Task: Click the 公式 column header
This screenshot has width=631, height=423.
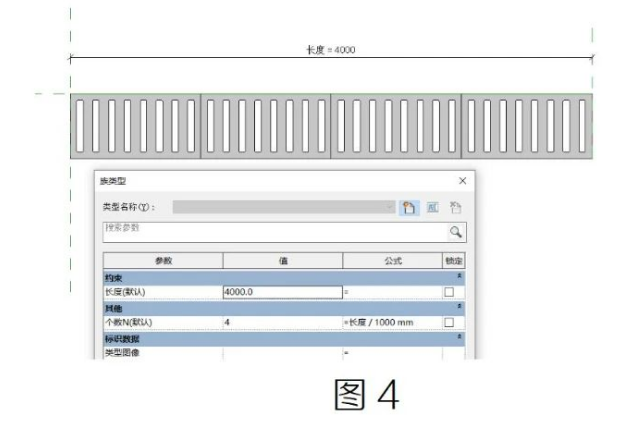Action: pos(392,261)
